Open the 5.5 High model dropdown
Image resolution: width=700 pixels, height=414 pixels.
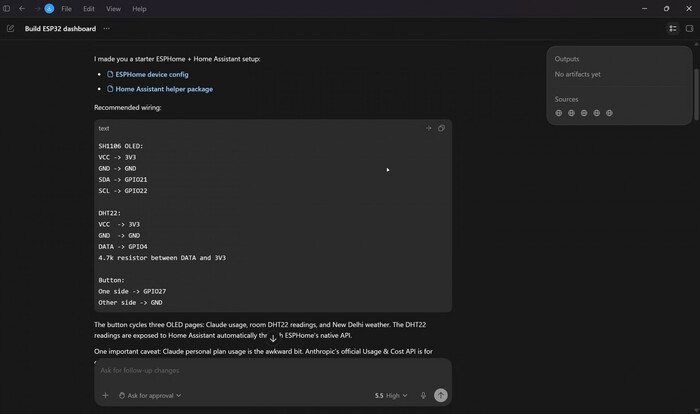(391, 395)
